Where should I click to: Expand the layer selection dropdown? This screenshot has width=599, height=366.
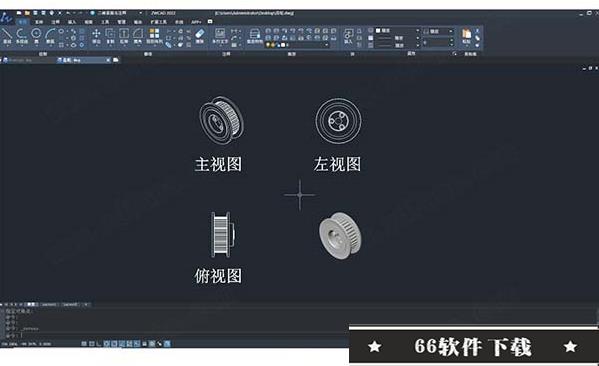(x=297, y=45)
